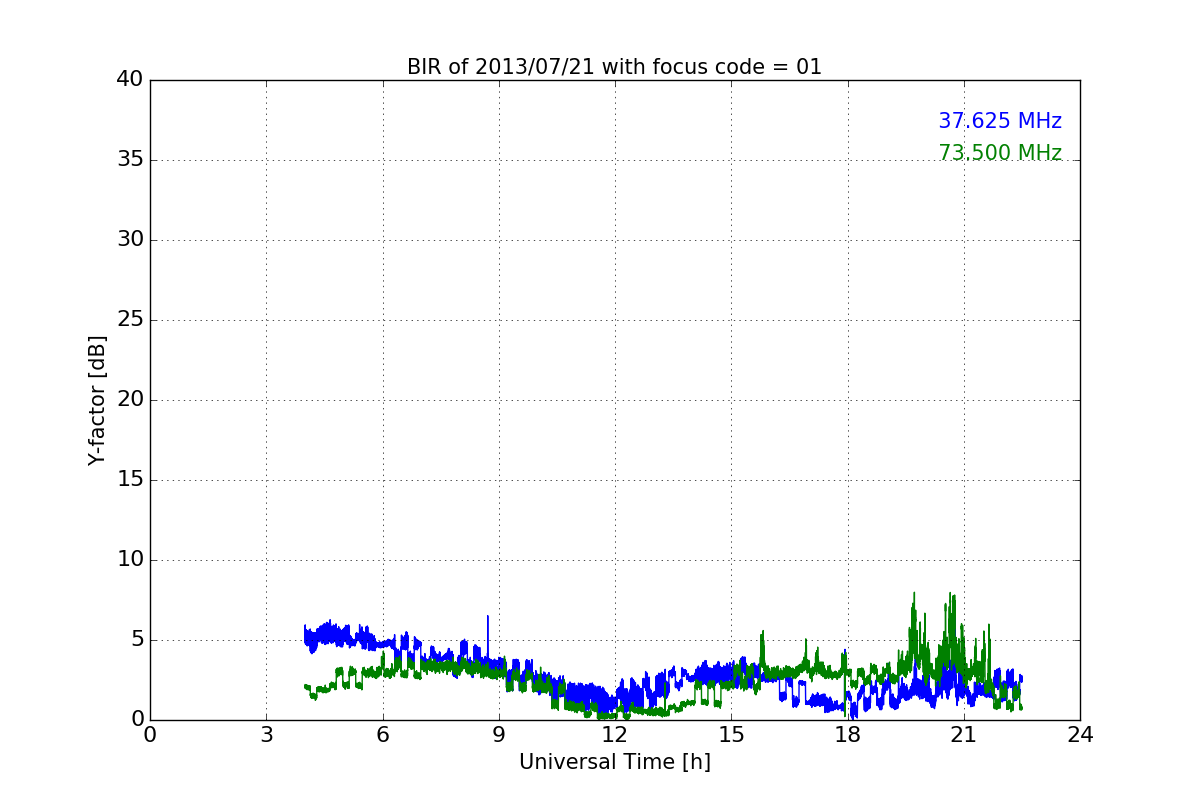
Task: Click the y-axis tick label 25
Action: pyautogui.click(x=129, y=320)
